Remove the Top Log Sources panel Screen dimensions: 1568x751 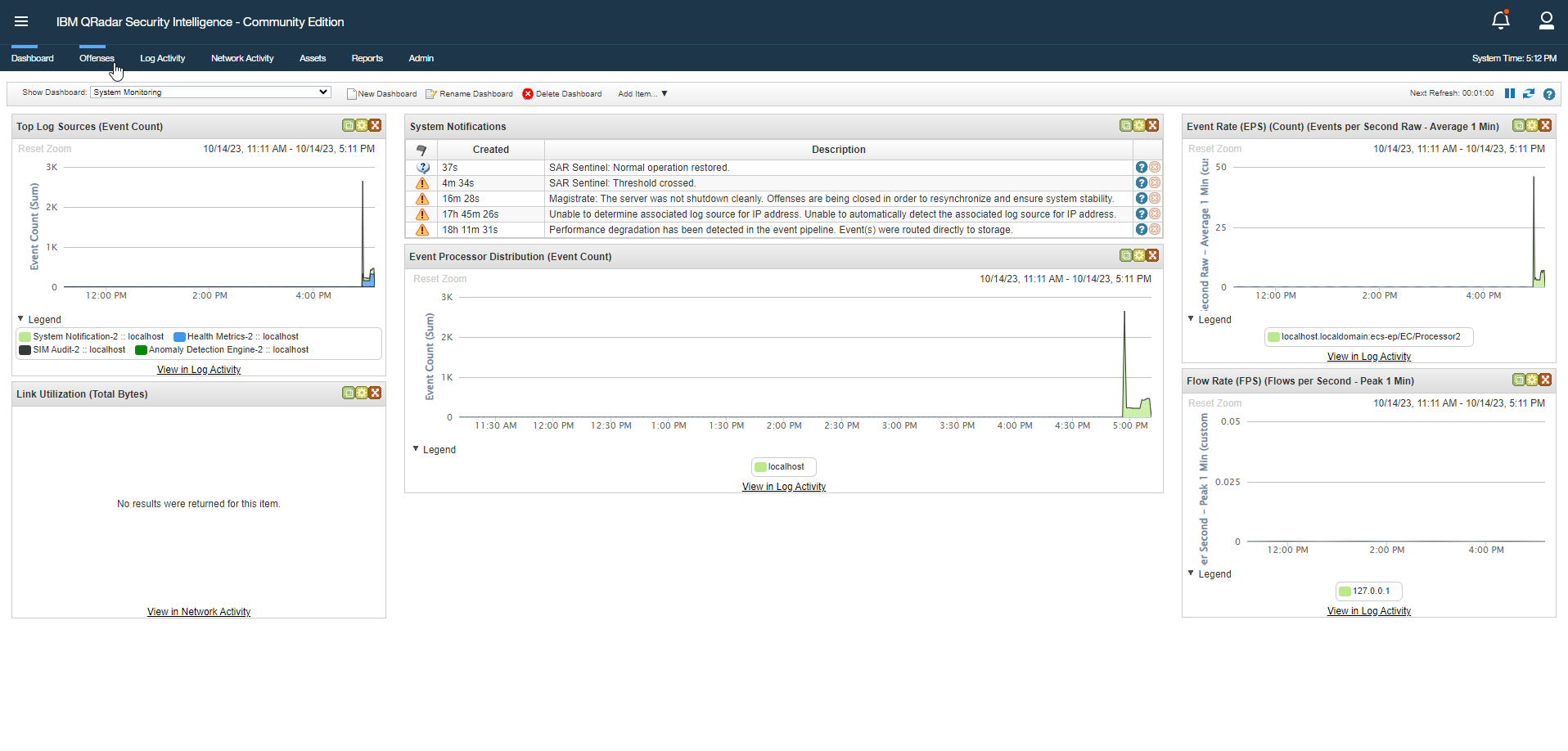[x=375, y=125]
